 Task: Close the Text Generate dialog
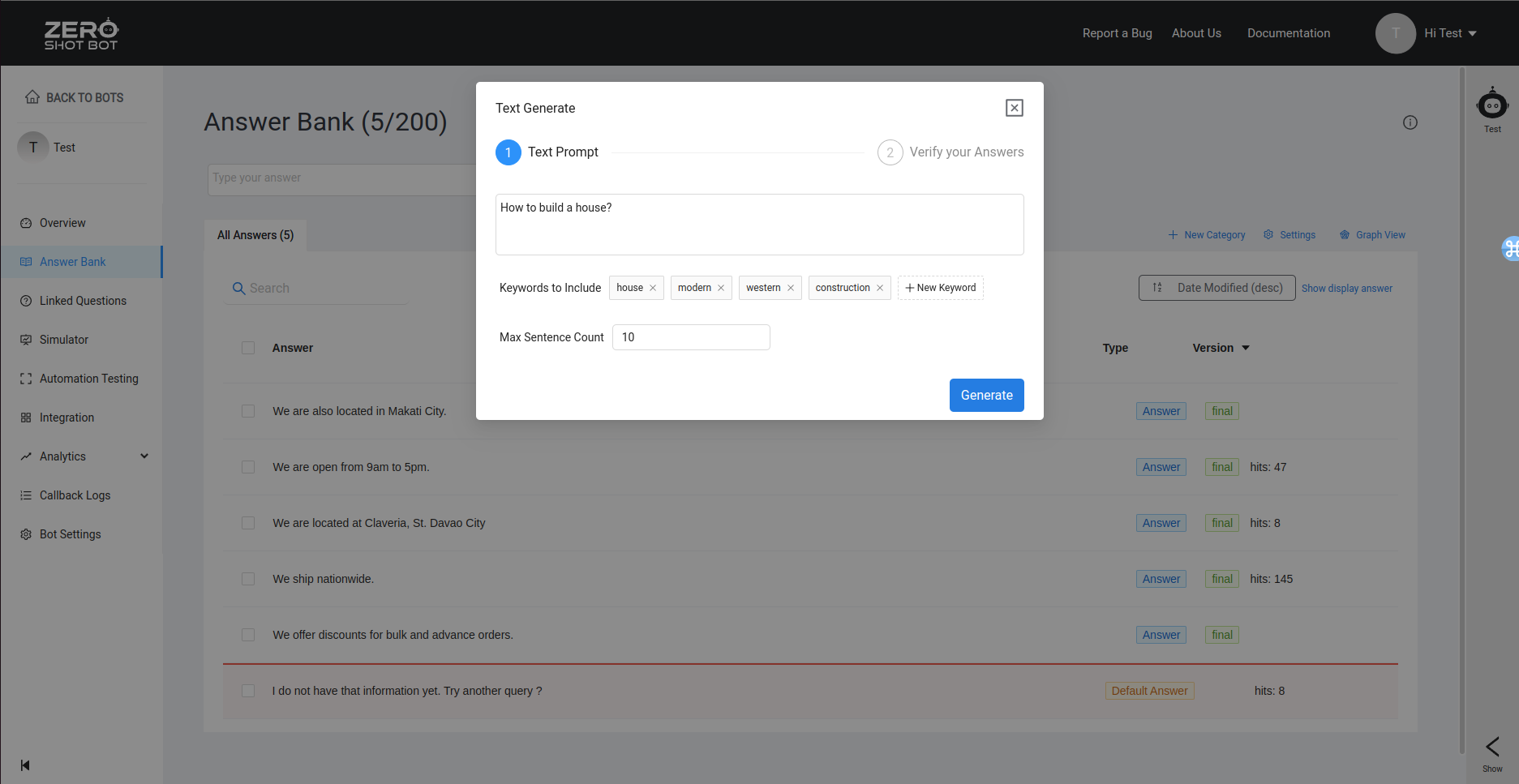coord(1014,108)
